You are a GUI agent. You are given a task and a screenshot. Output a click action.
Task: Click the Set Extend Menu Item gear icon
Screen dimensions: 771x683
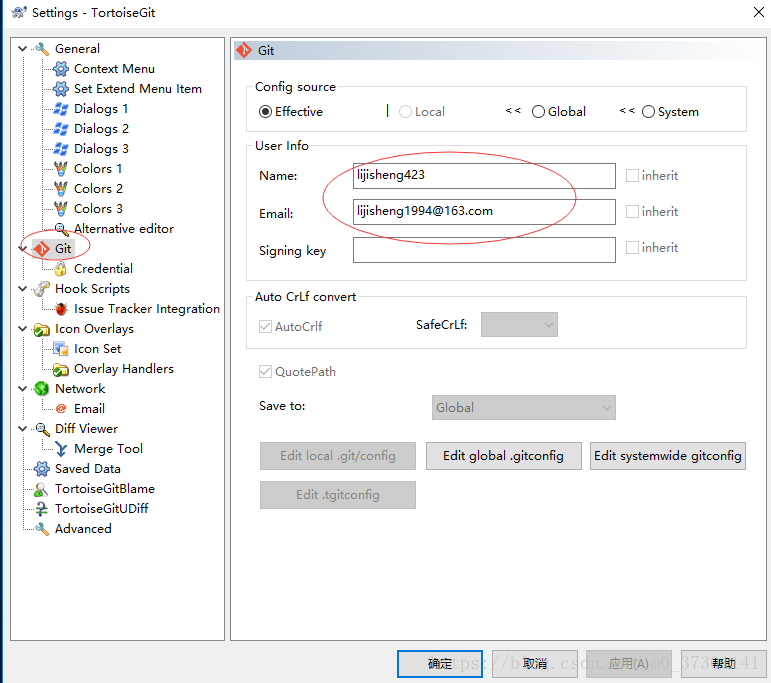[61, 89]
